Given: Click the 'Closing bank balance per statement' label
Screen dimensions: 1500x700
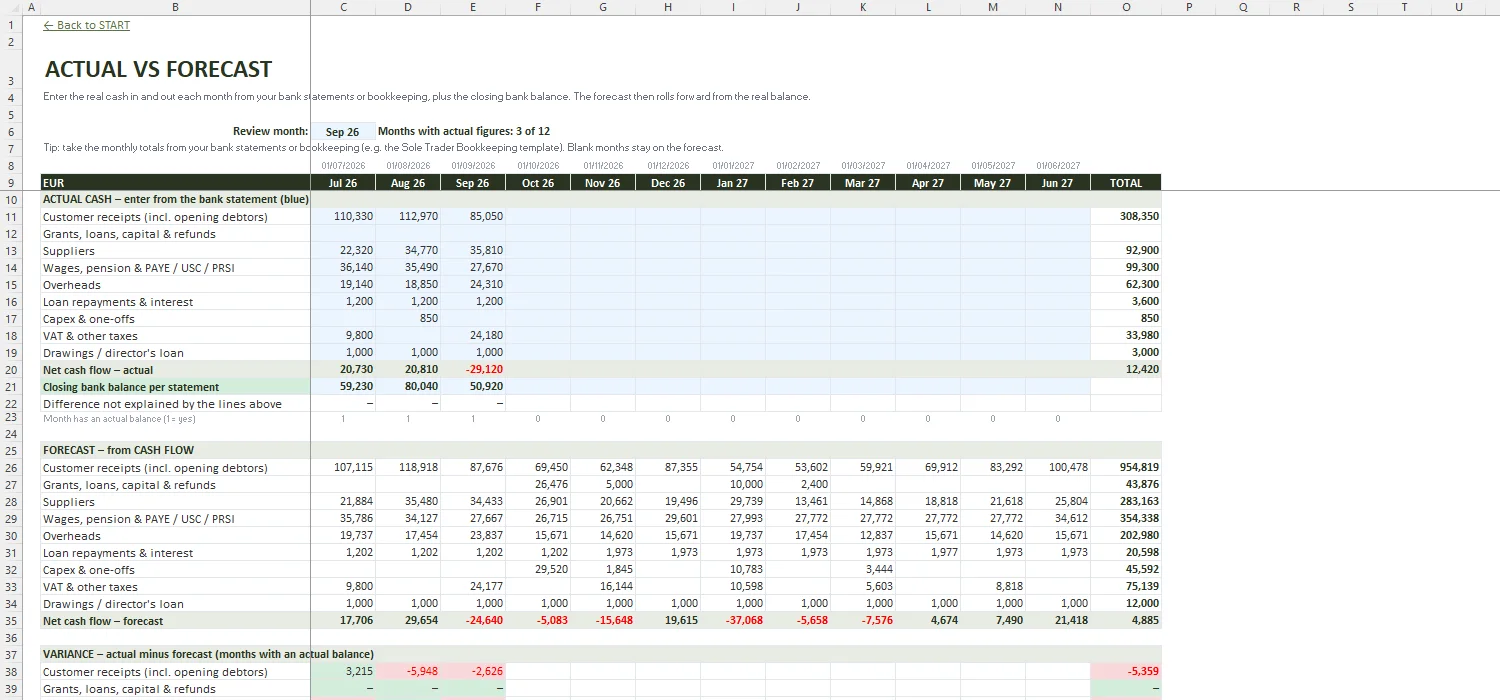Looking at the screenshot, I should click(x=131, y=387).
